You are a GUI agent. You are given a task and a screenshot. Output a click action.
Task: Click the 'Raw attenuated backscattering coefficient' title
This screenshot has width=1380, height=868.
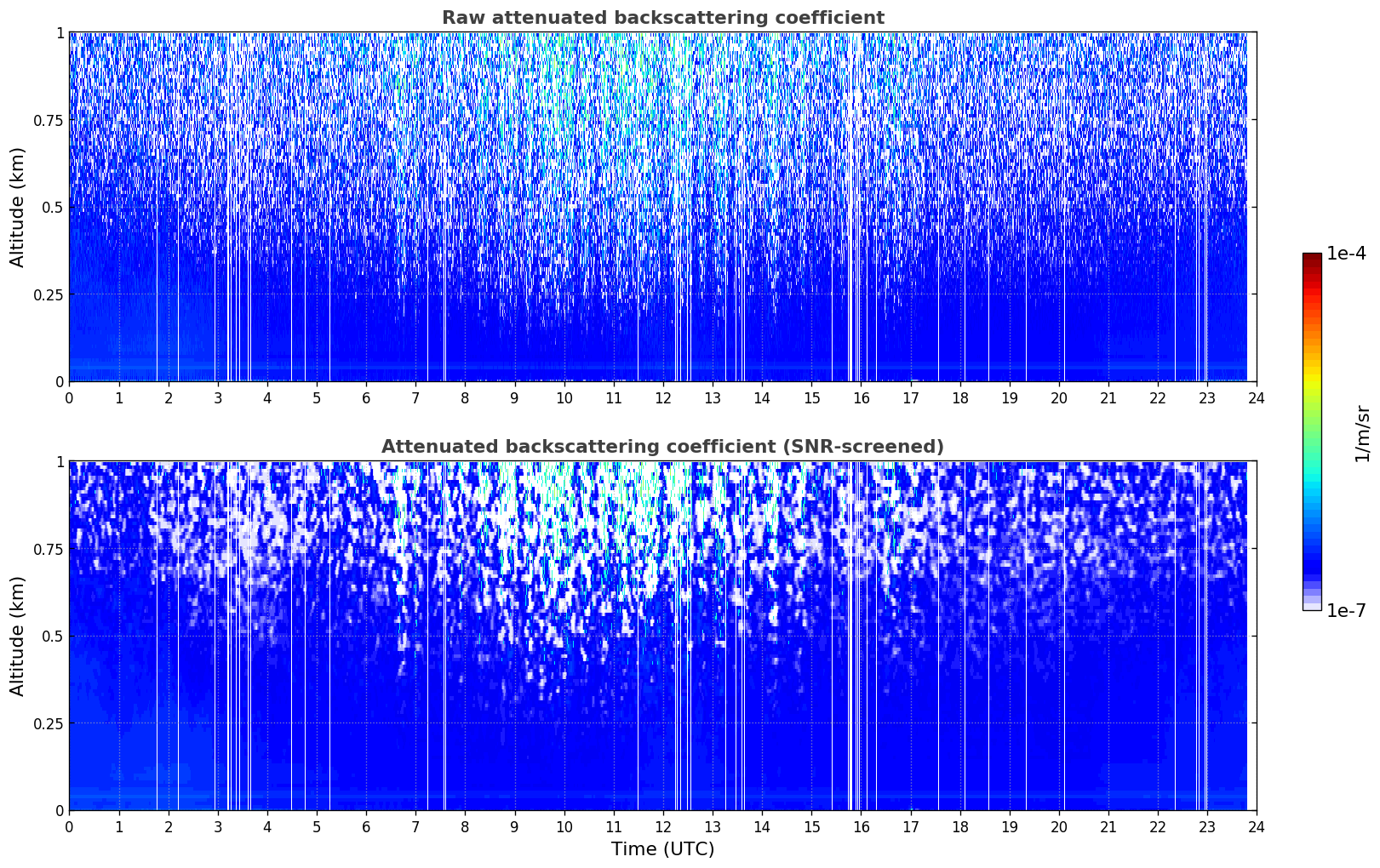click(x=662, y=18)
